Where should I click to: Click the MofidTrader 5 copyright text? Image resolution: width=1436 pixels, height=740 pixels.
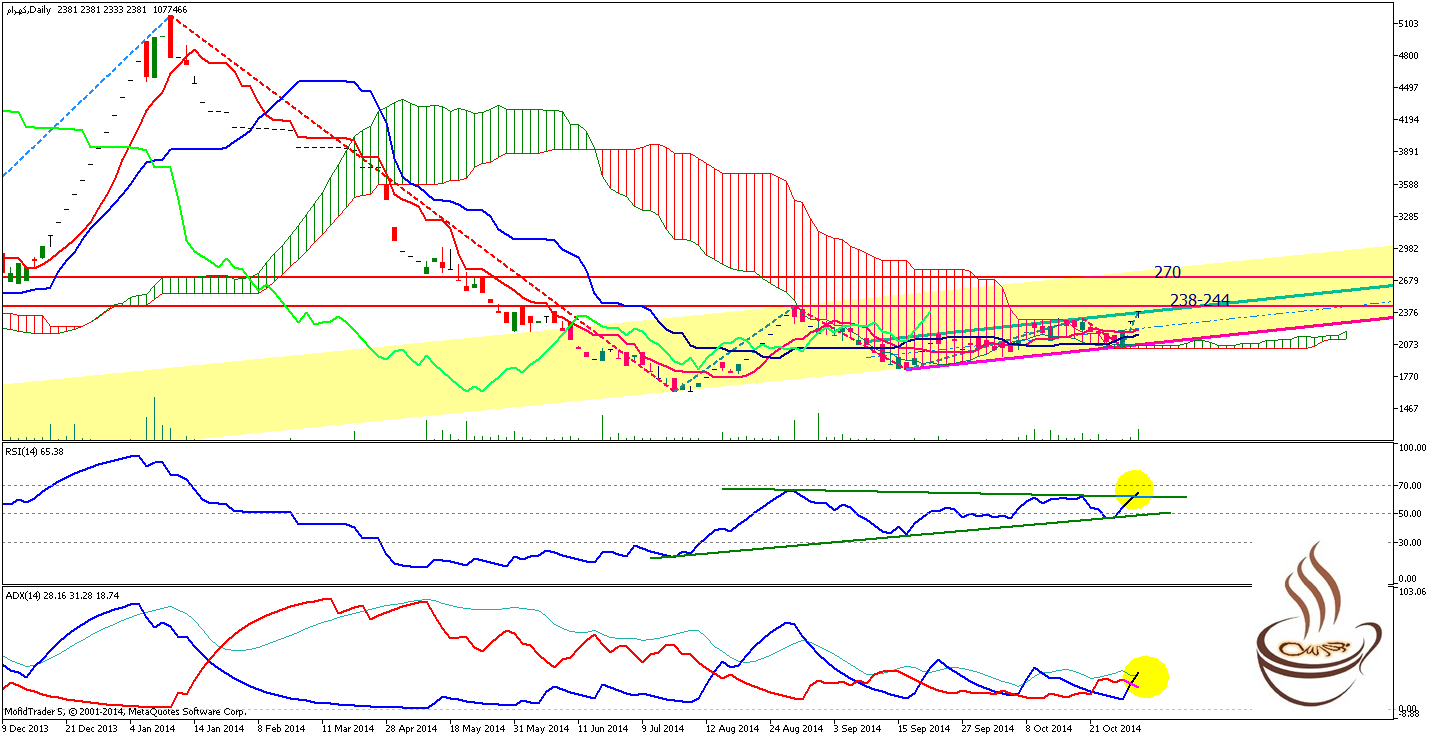(x=125, y=712)
